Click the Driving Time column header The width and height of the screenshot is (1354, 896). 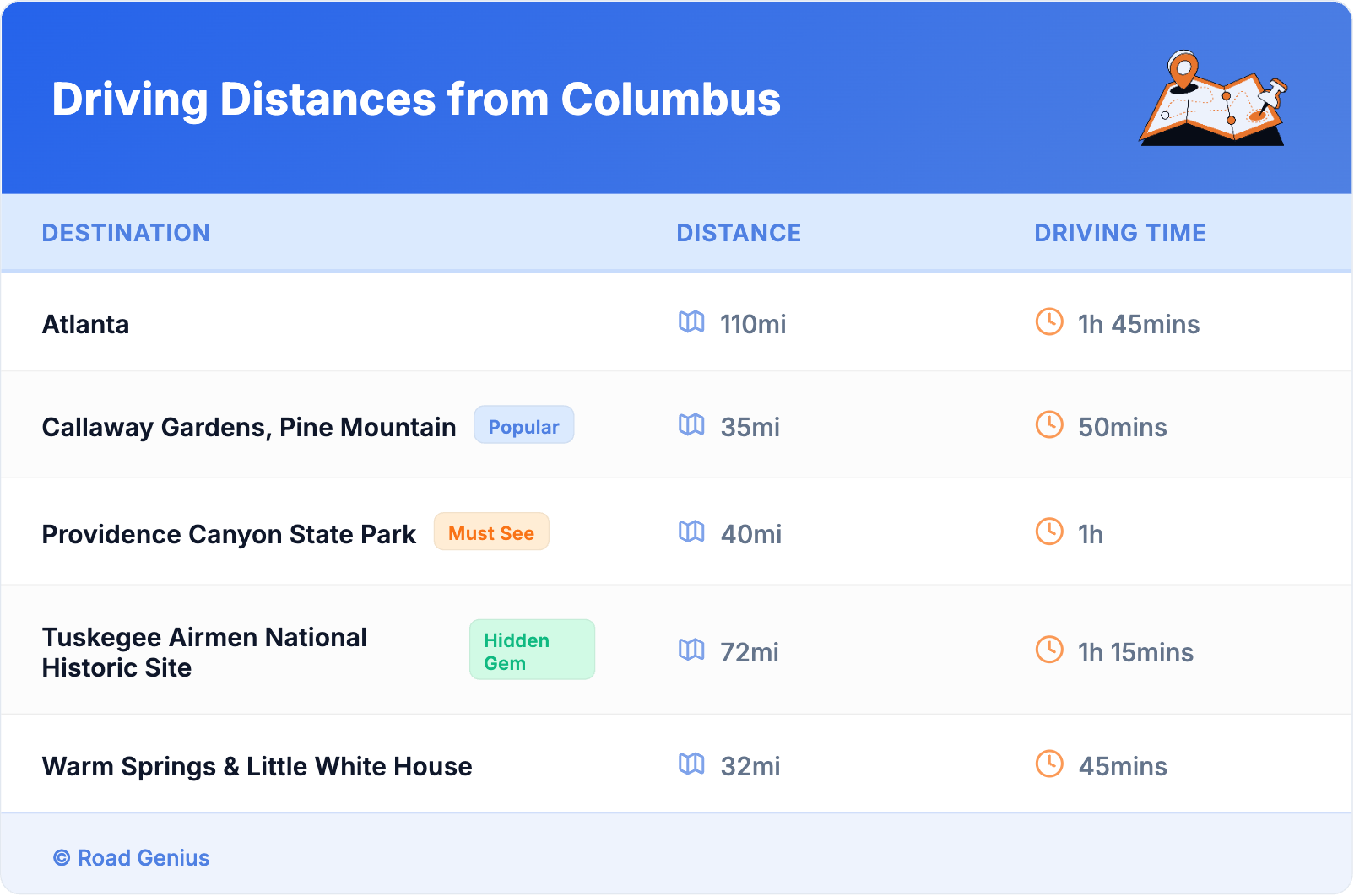coord(1120,233)
